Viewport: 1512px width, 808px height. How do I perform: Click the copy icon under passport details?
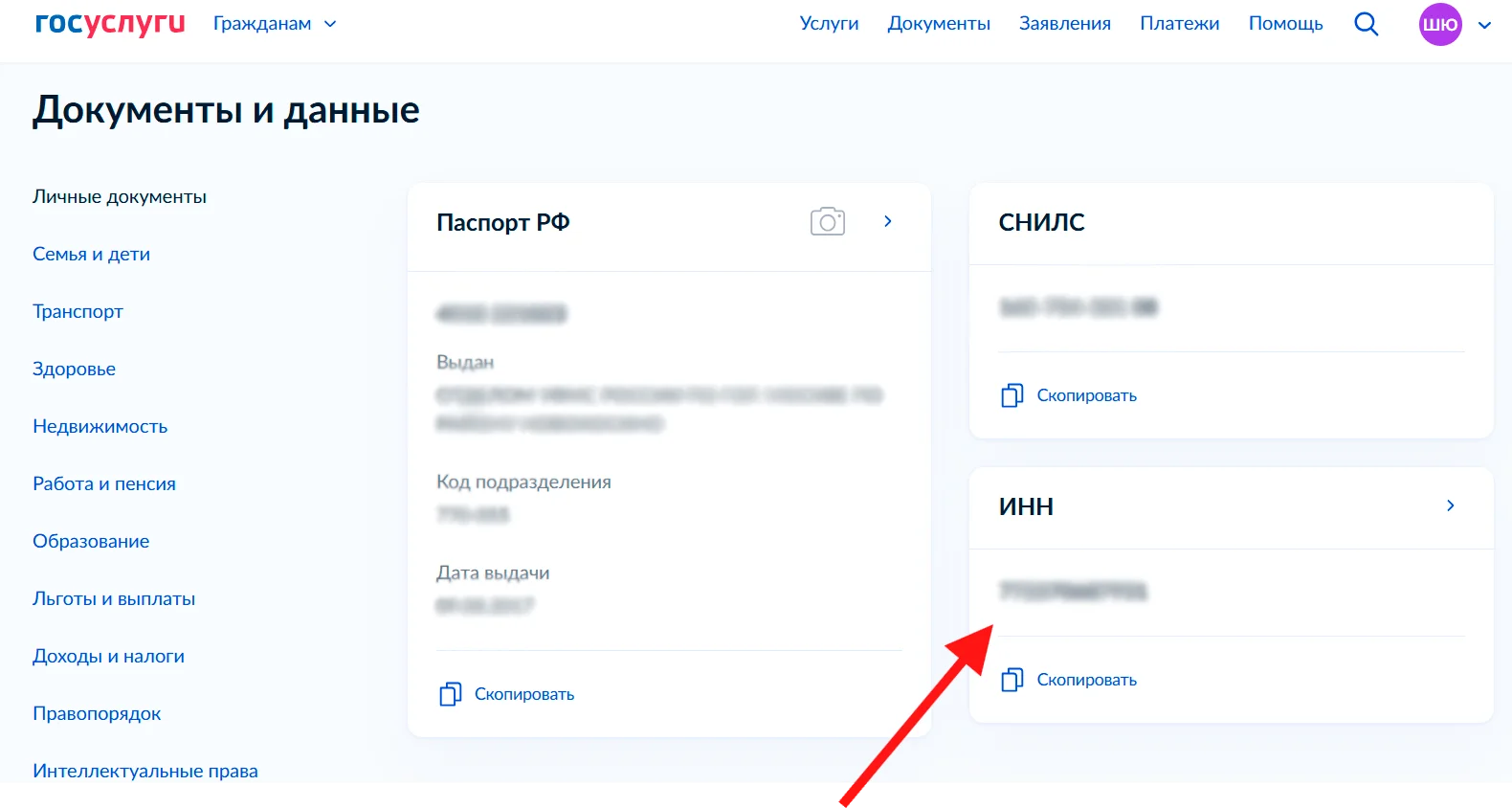[x=450, y=694]
